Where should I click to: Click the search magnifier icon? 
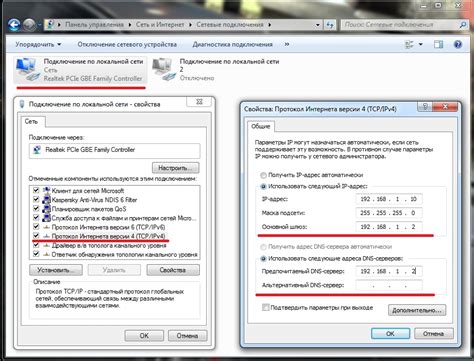(463, 25)
